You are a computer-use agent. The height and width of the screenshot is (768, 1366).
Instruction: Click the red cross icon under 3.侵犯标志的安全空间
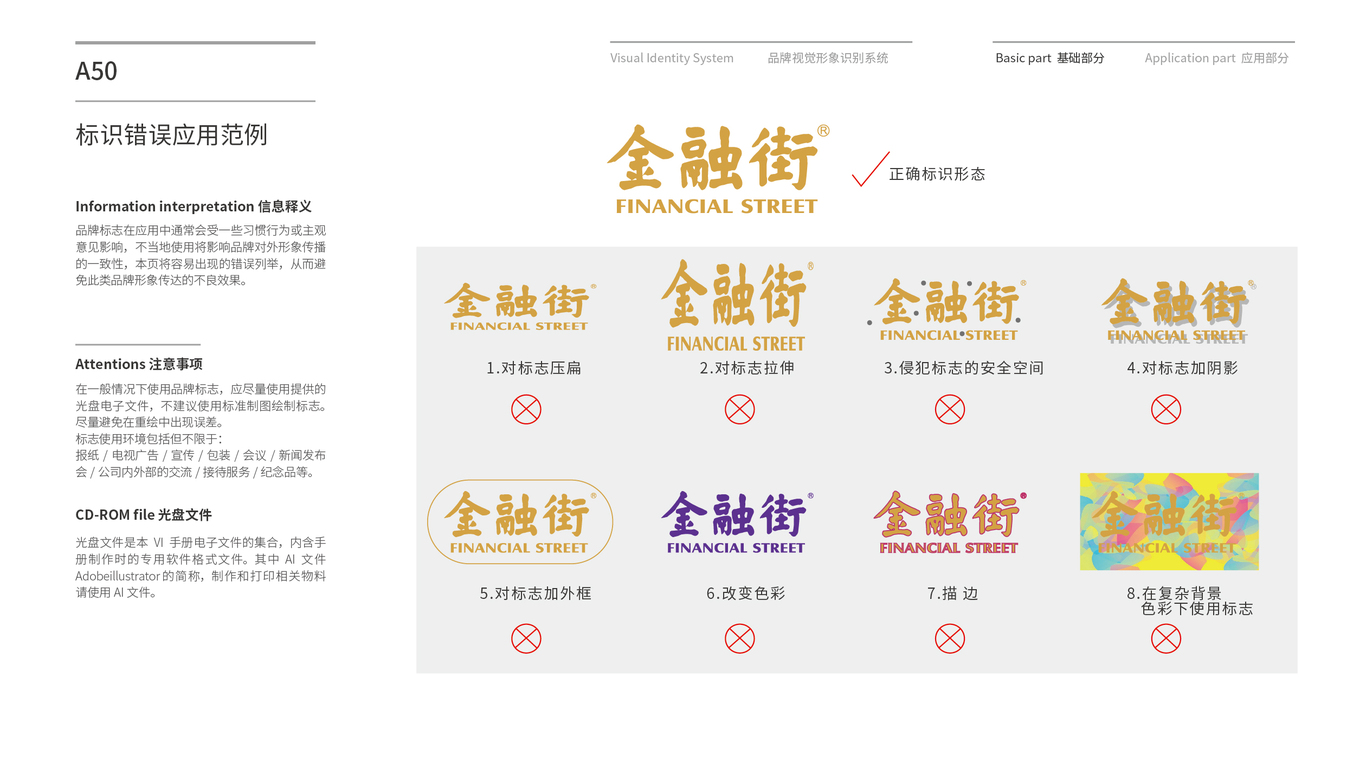click(x=950, y=409)
